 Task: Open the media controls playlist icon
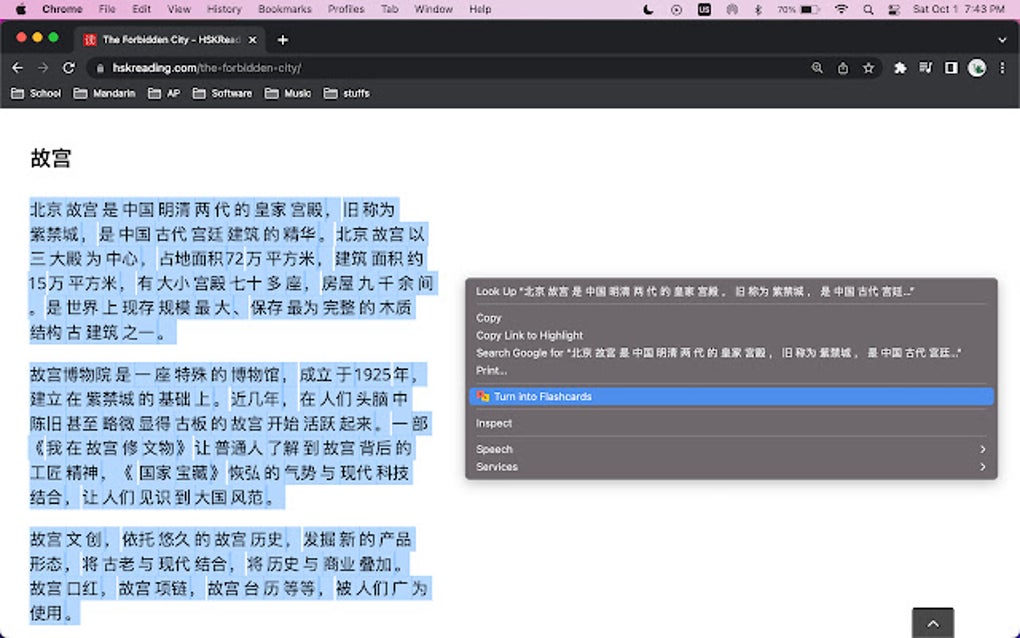click(926, 68)
